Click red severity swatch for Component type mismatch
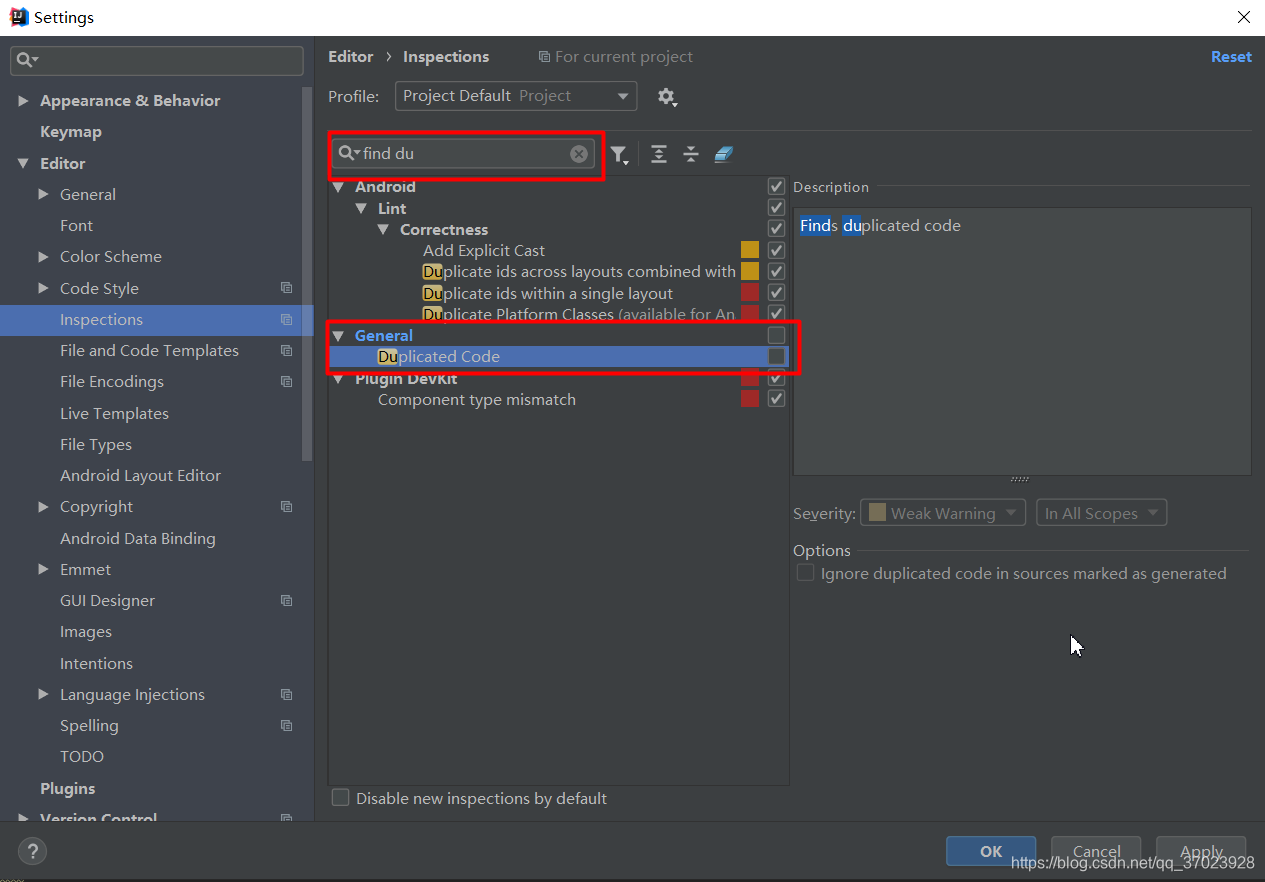 tap(749, 399)
